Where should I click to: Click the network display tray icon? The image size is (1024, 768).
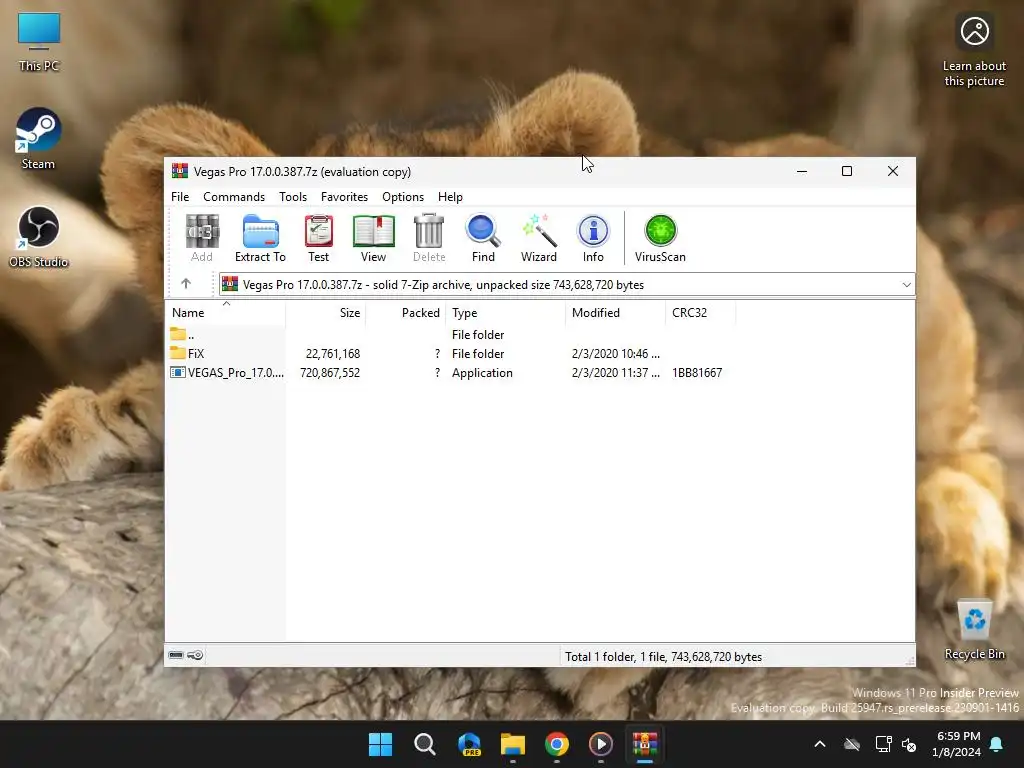(883, 744)
